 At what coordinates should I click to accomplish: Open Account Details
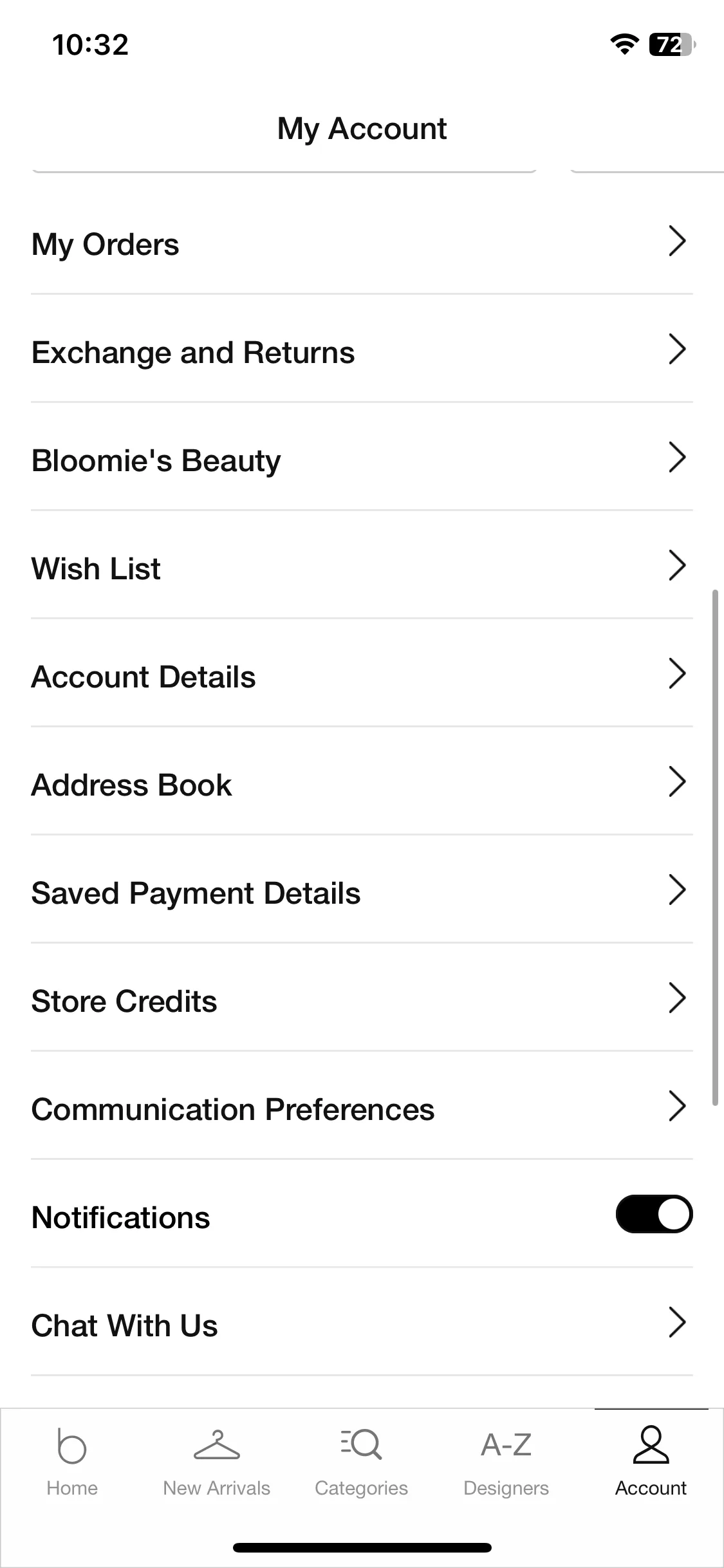pos(362,674)
